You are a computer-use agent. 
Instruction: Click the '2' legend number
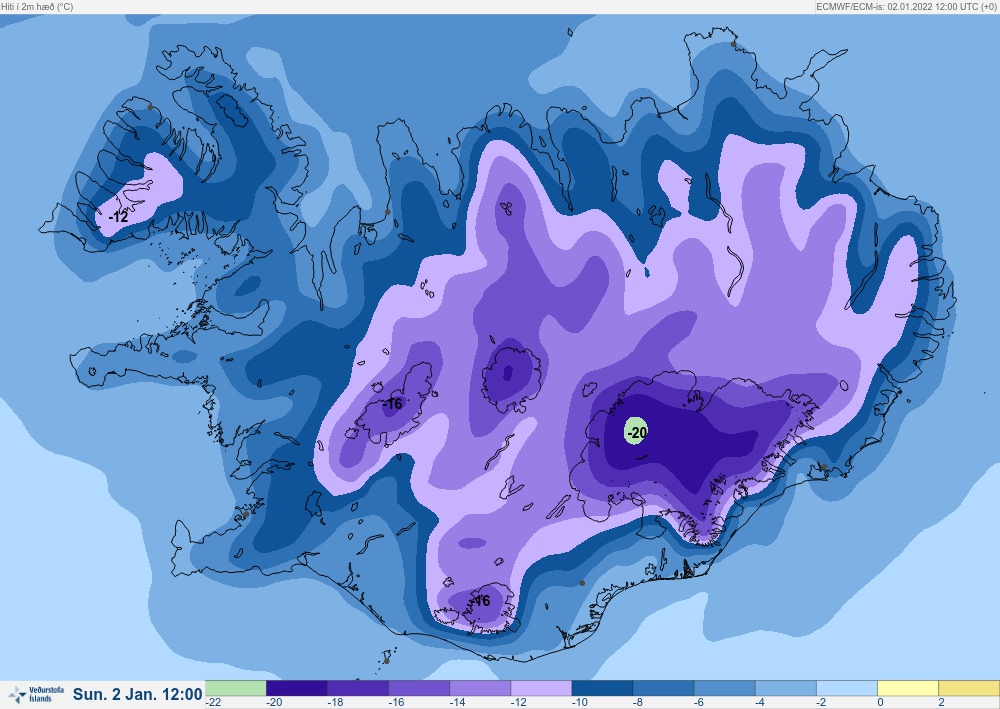click(941, 702)
